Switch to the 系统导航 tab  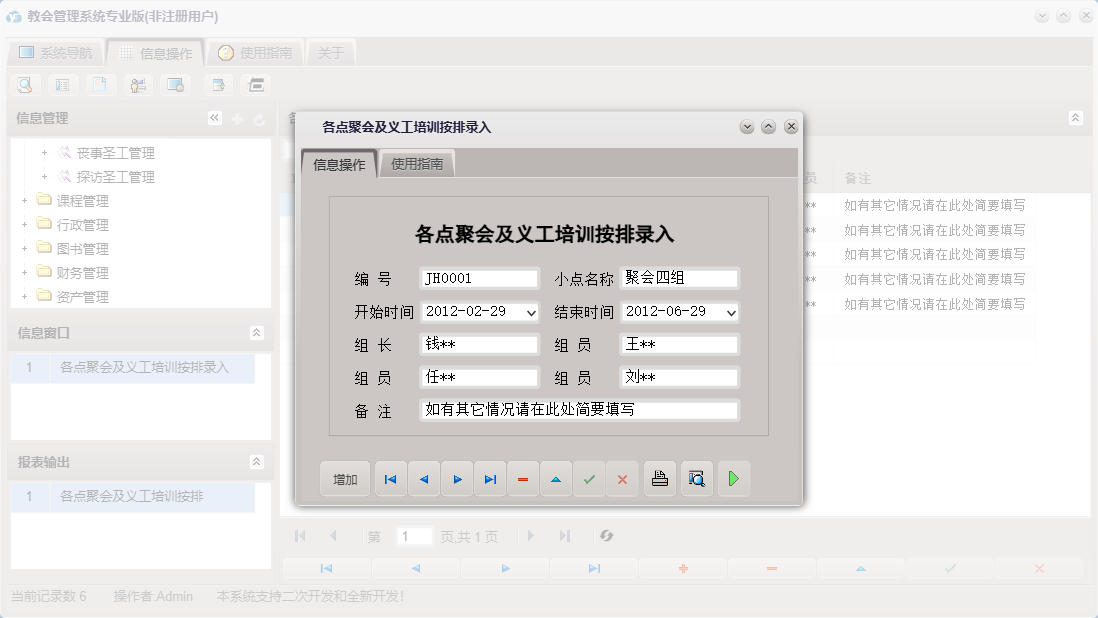57,52
